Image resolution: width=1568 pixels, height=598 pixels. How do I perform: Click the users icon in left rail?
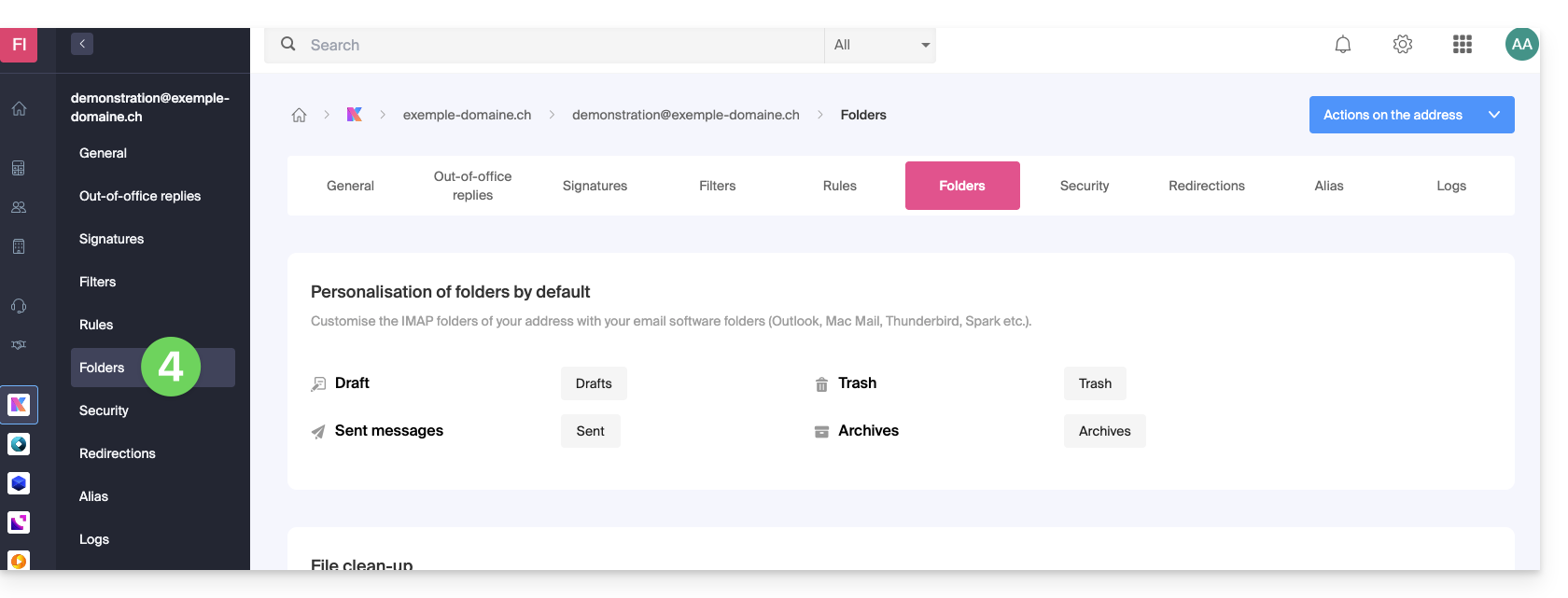pyautogui.click(x=19, y=207)
